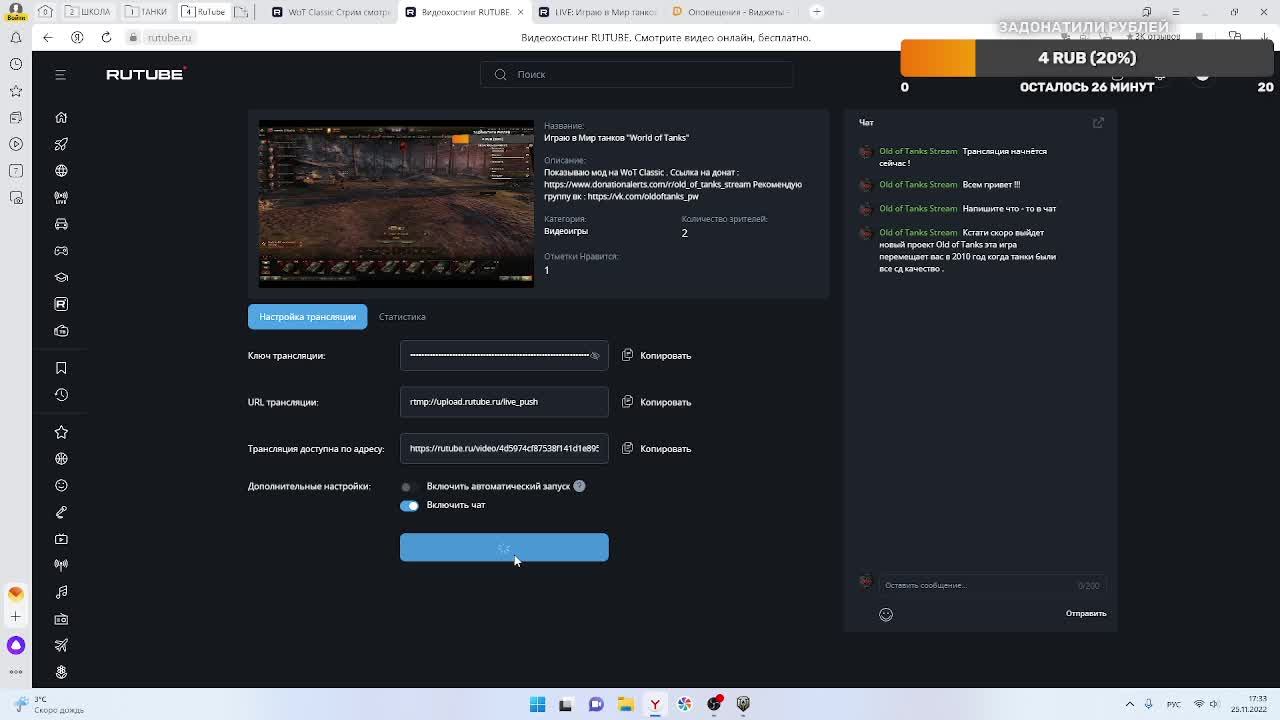This screenshot has height=720, width=1280.
Task: Go to Rutube home via logo
Action: [146, 74]
